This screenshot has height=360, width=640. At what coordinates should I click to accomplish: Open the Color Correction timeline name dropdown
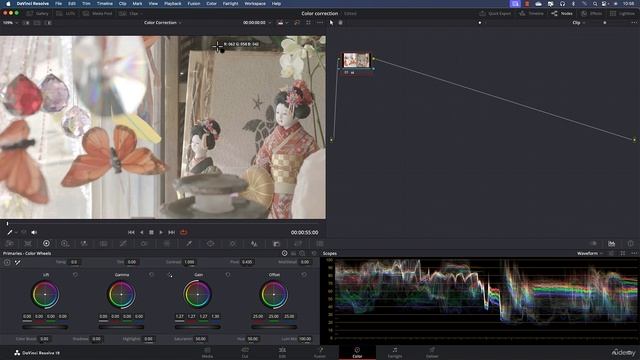pos(162,23)
